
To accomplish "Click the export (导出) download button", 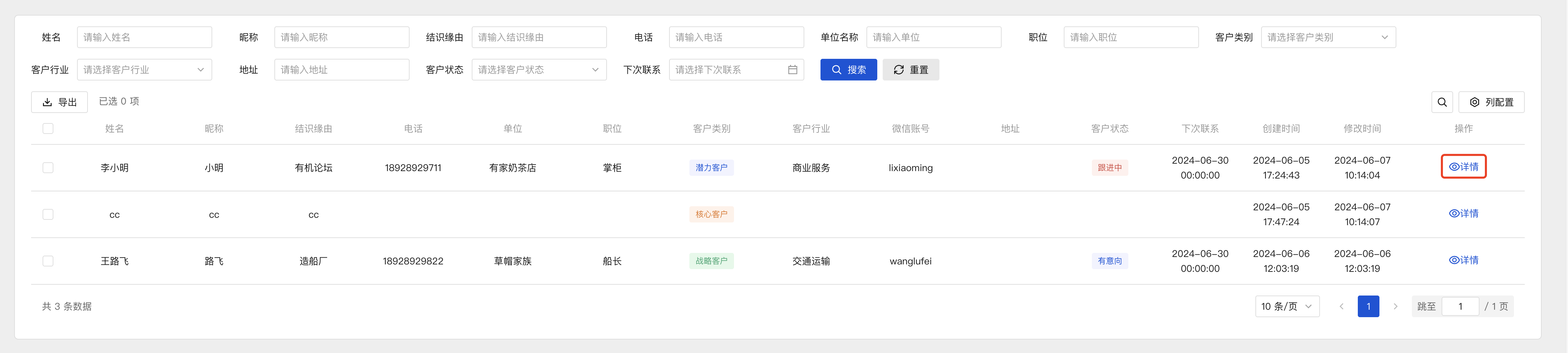I will (x=59, y=102).
